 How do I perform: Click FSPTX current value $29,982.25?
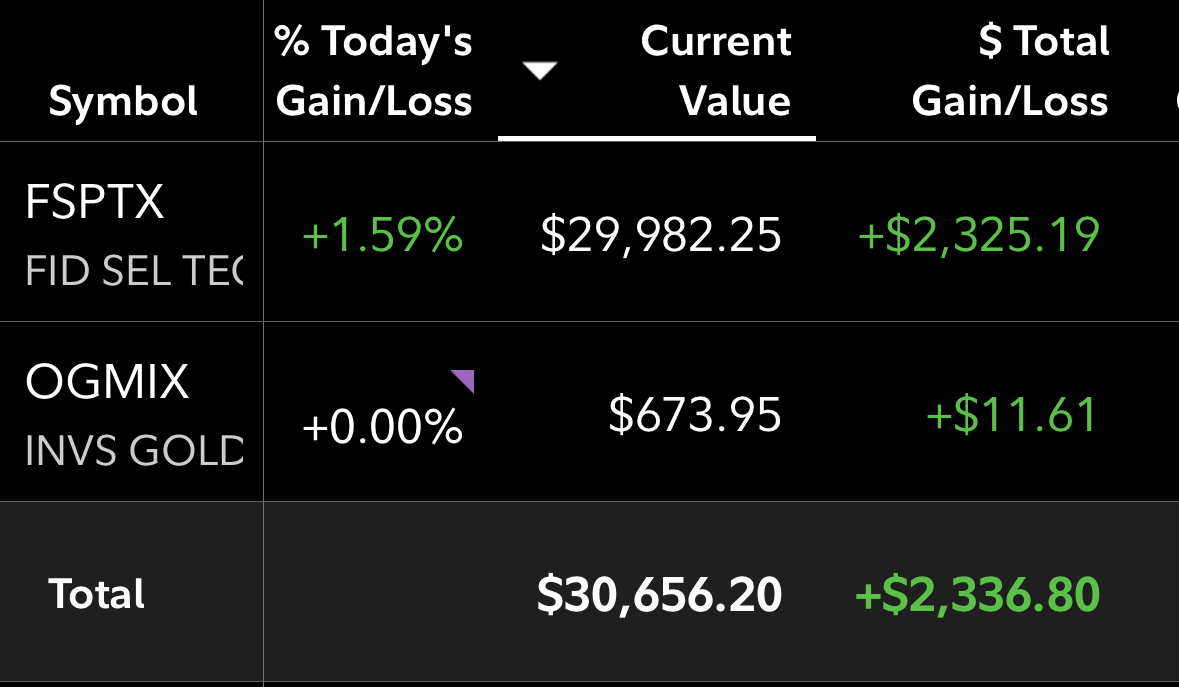(x=661, y=235)
